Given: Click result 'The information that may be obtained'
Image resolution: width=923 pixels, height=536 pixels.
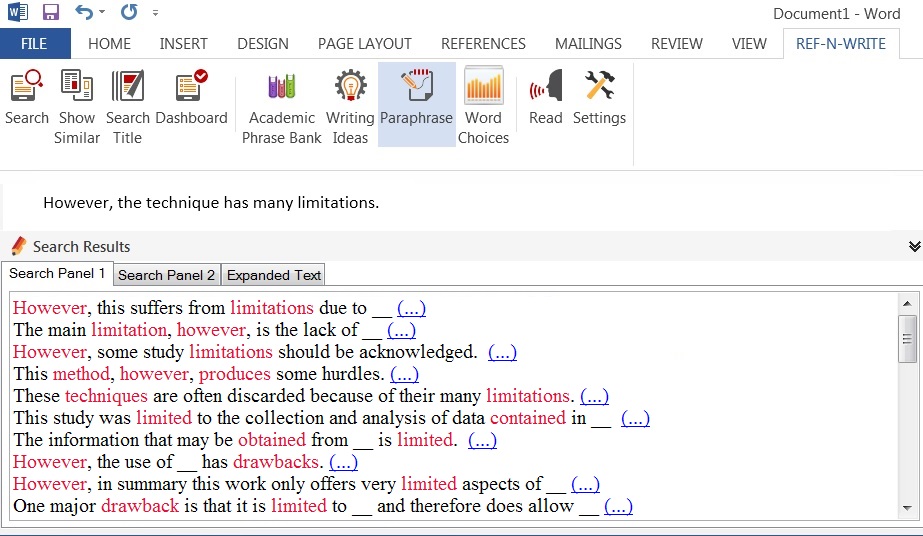Looking at the screenshot, I should coord(235,440).
